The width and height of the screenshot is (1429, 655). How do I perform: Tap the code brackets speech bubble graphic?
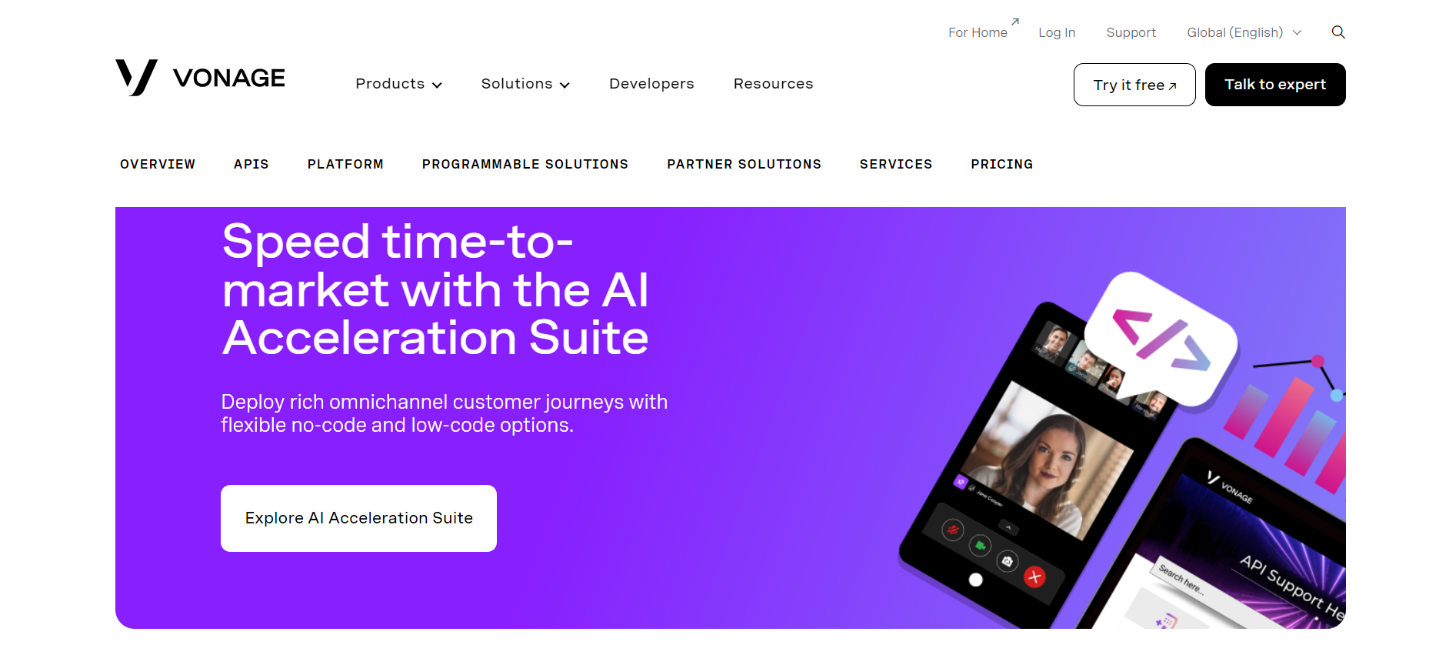pos(1161,340)
